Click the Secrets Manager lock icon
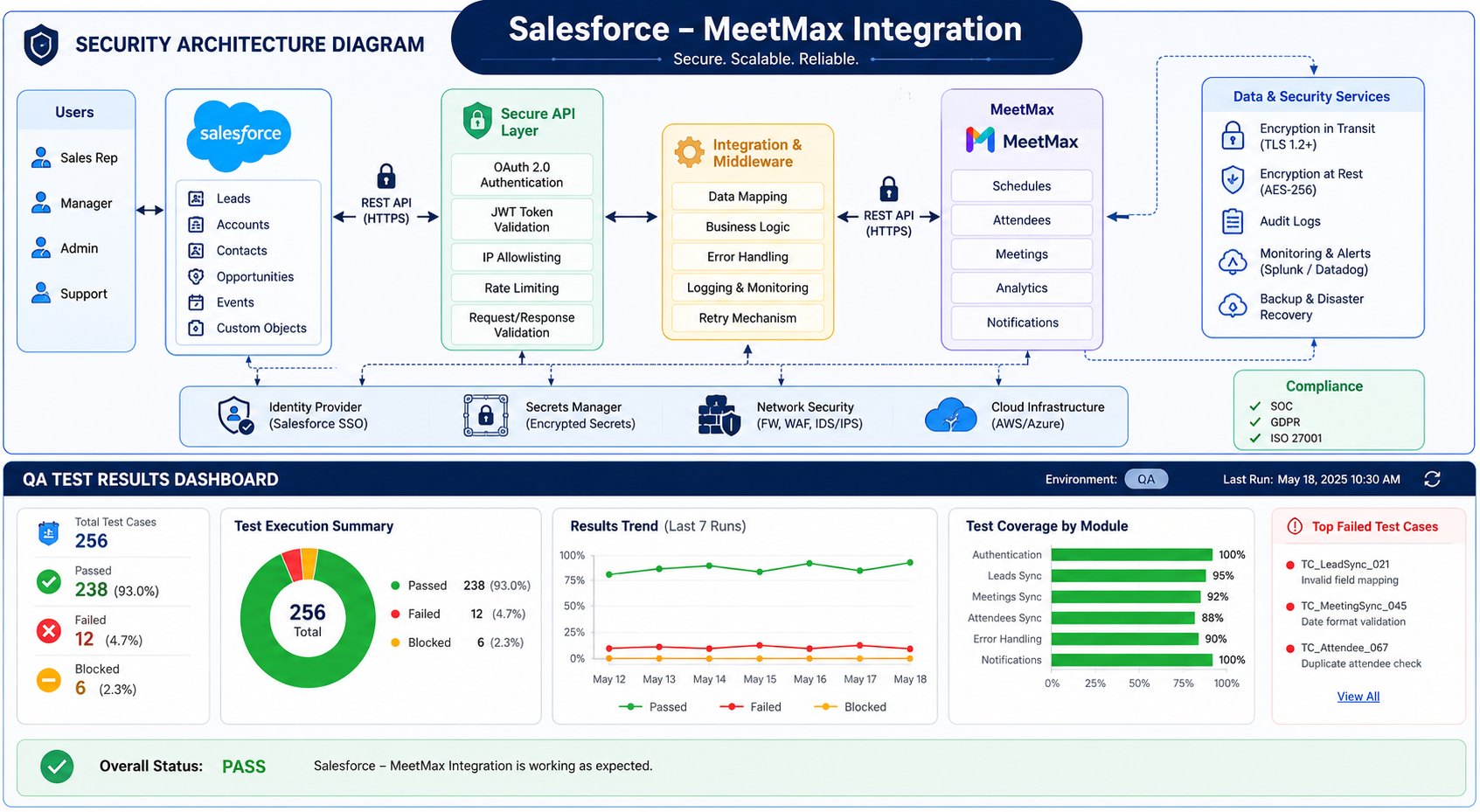1480x812 pixels. pyautogui.click(x=486, y=415)
